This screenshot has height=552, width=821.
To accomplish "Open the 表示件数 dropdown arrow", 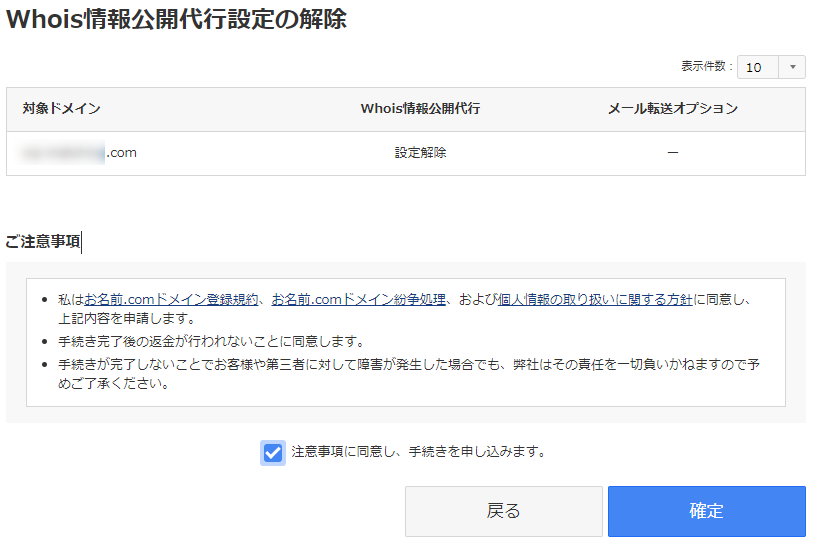I will click(x=792, y=67).
